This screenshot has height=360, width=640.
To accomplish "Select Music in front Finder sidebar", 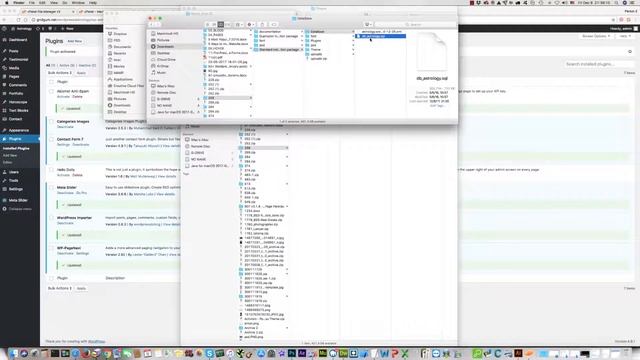I will tap(161, 73).
